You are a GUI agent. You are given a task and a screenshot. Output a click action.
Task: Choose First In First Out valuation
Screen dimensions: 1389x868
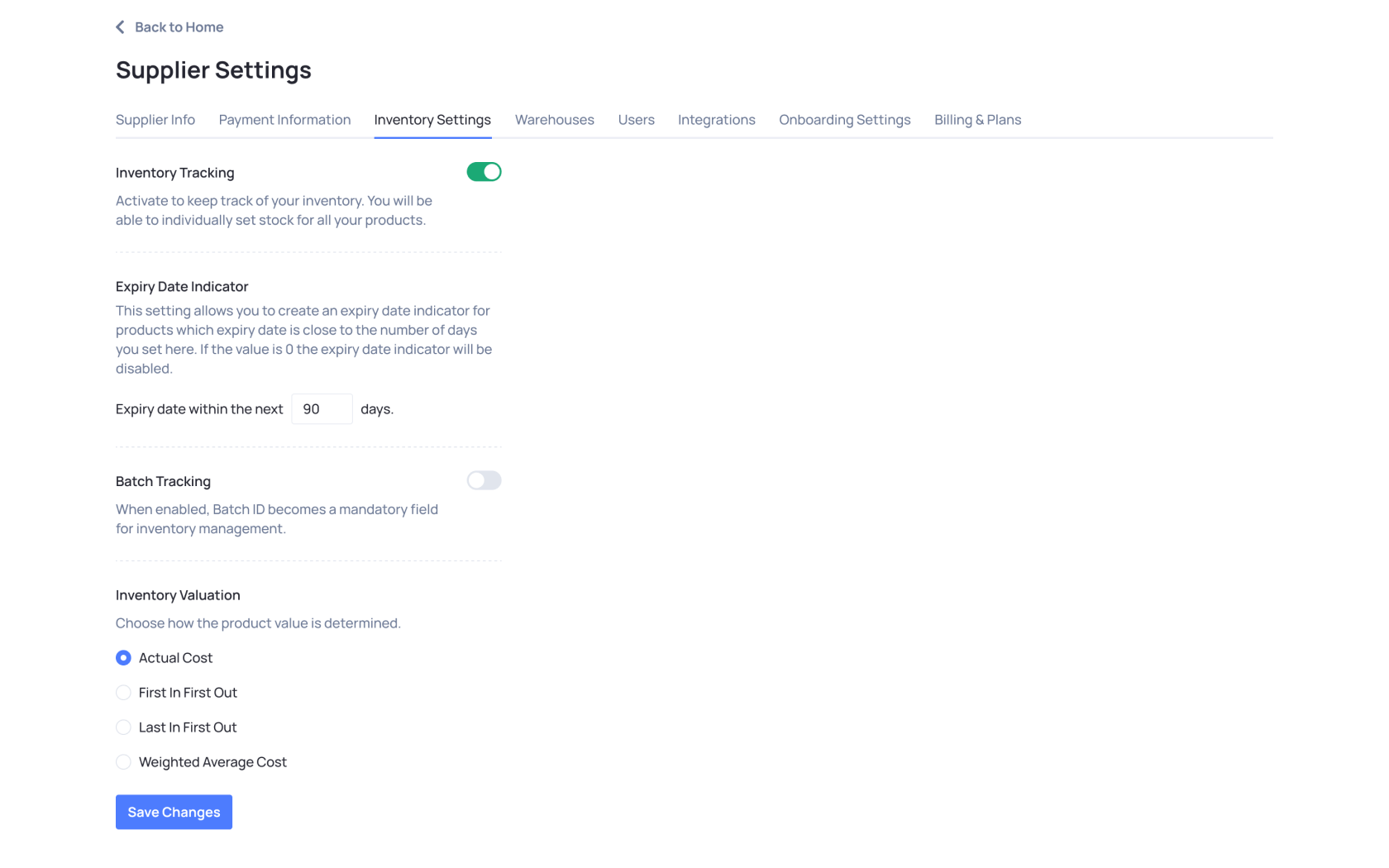point(123,693)
